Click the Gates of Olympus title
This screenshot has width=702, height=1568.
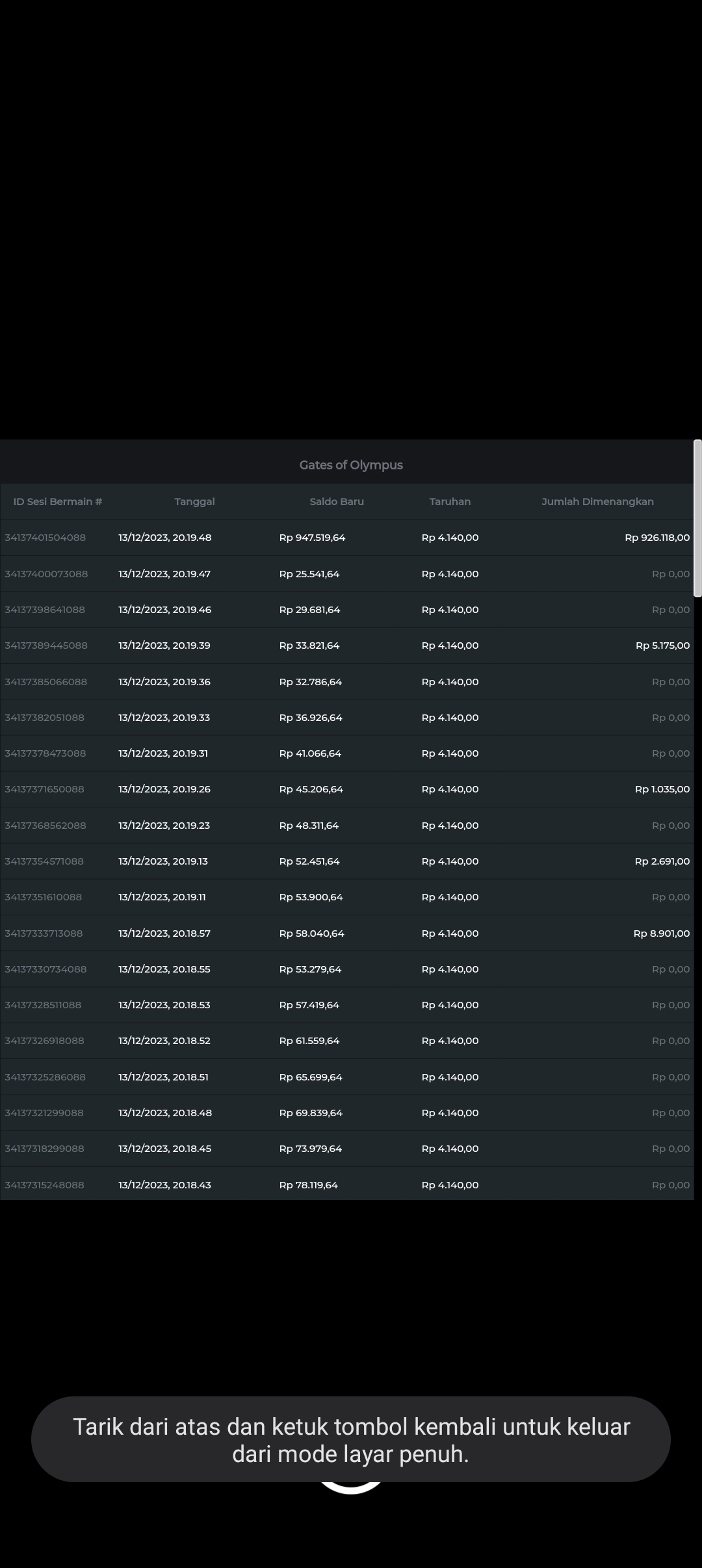click(x=351, y=465)
